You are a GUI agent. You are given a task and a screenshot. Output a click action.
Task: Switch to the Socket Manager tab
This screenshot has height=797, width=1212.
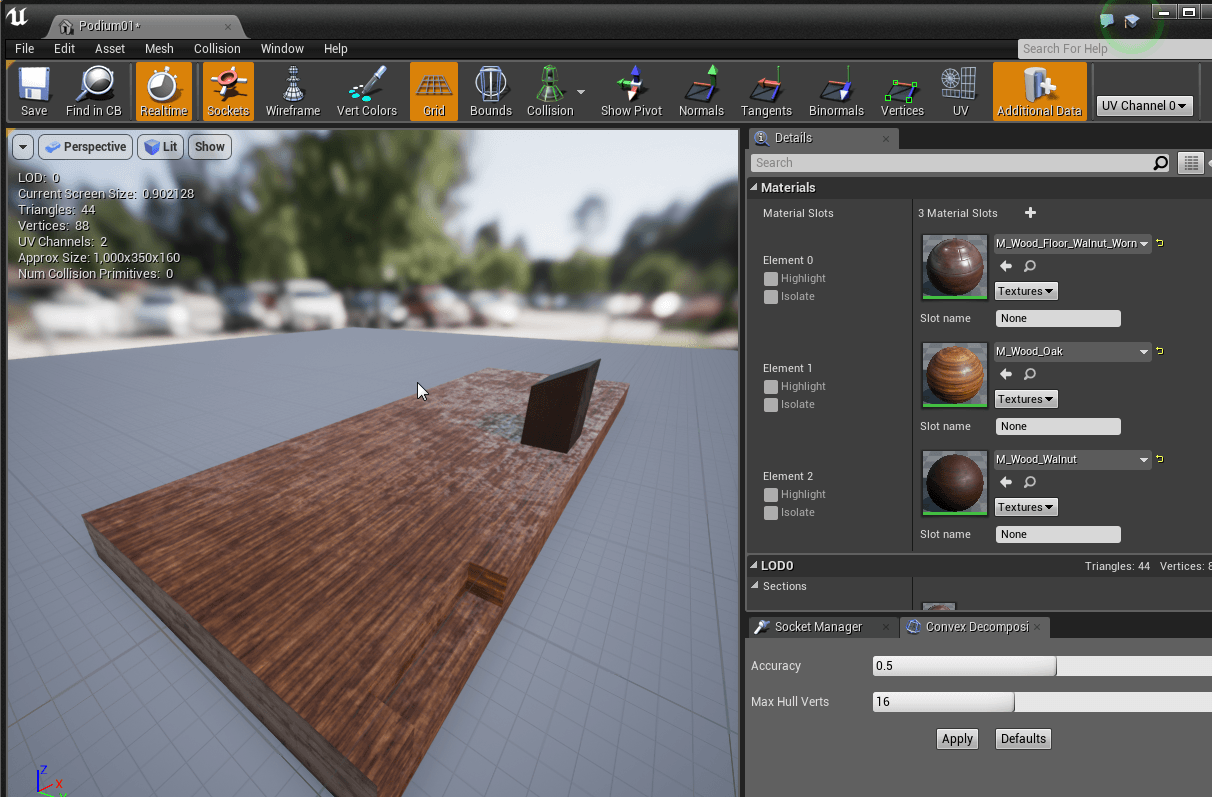pos(817,627)
